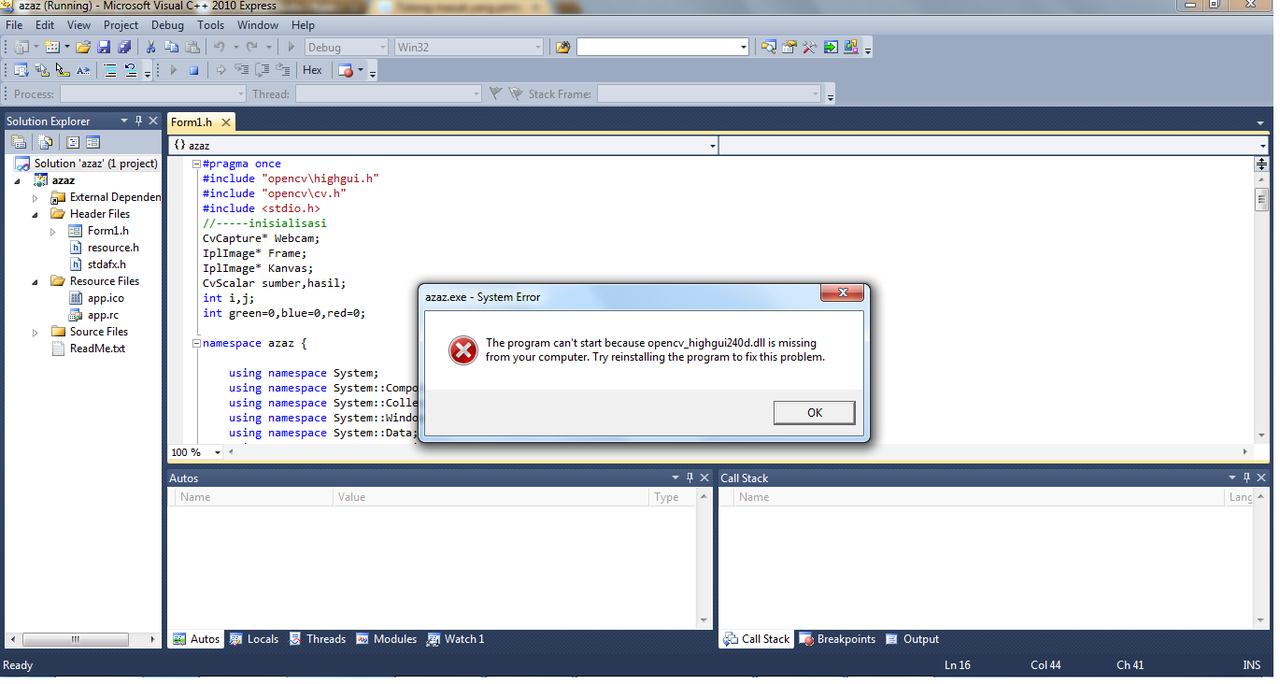Viewport: 1280px width, 684px height.
Task: Switch to the Modules tab
Action: coord(386,639)
